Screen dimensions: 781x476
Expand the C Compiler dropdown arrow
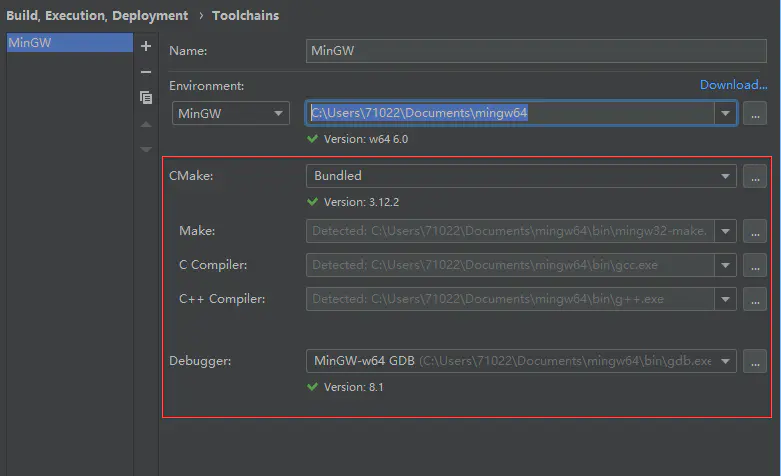[725, 265]
